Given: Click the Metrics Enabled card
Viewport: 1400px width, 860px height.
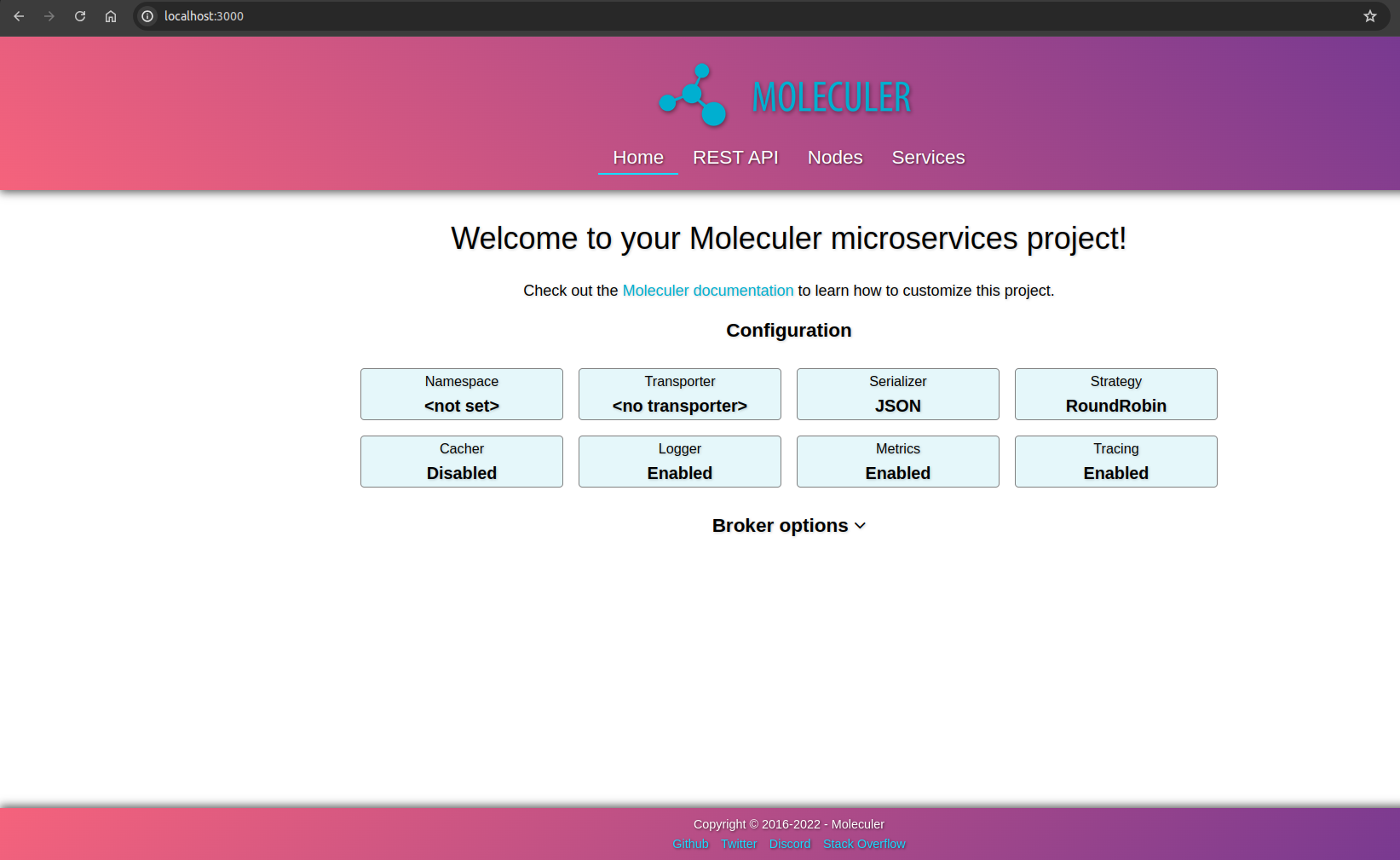Looking at the screenshot, I should 898,461.
